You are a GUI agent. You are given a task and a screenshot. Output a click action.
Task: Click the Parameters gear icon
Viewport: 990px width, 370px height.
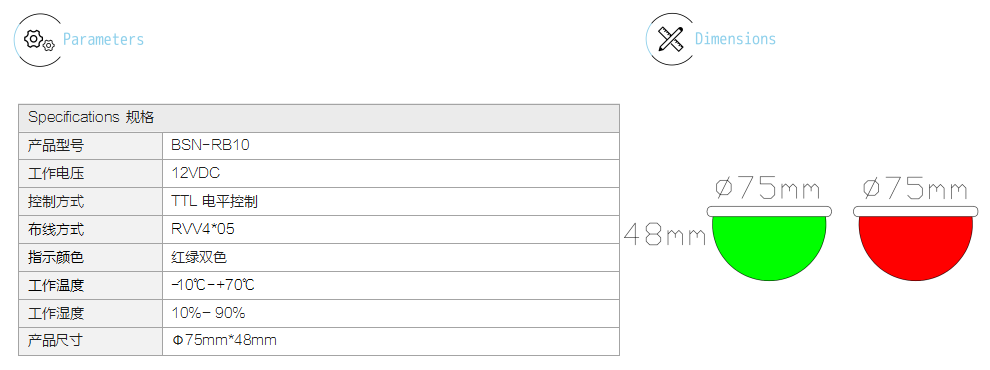pos(39,40)
